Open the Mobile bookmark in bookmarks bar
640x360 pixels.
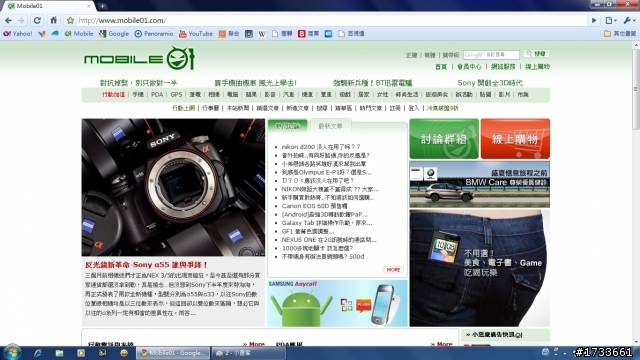[x=79, y=33]
